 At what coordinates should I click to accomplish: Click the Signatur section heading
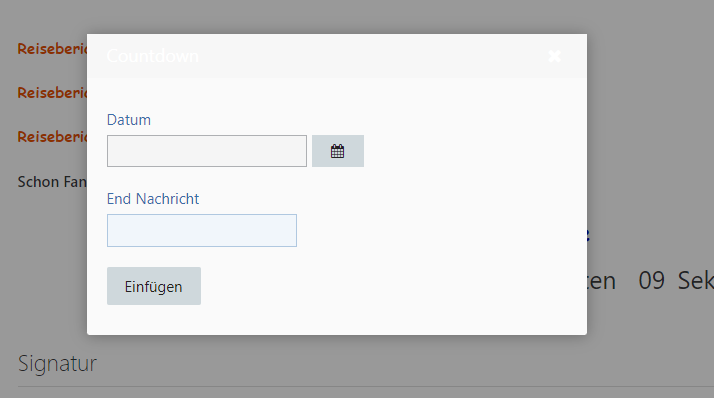click(57, 363)
